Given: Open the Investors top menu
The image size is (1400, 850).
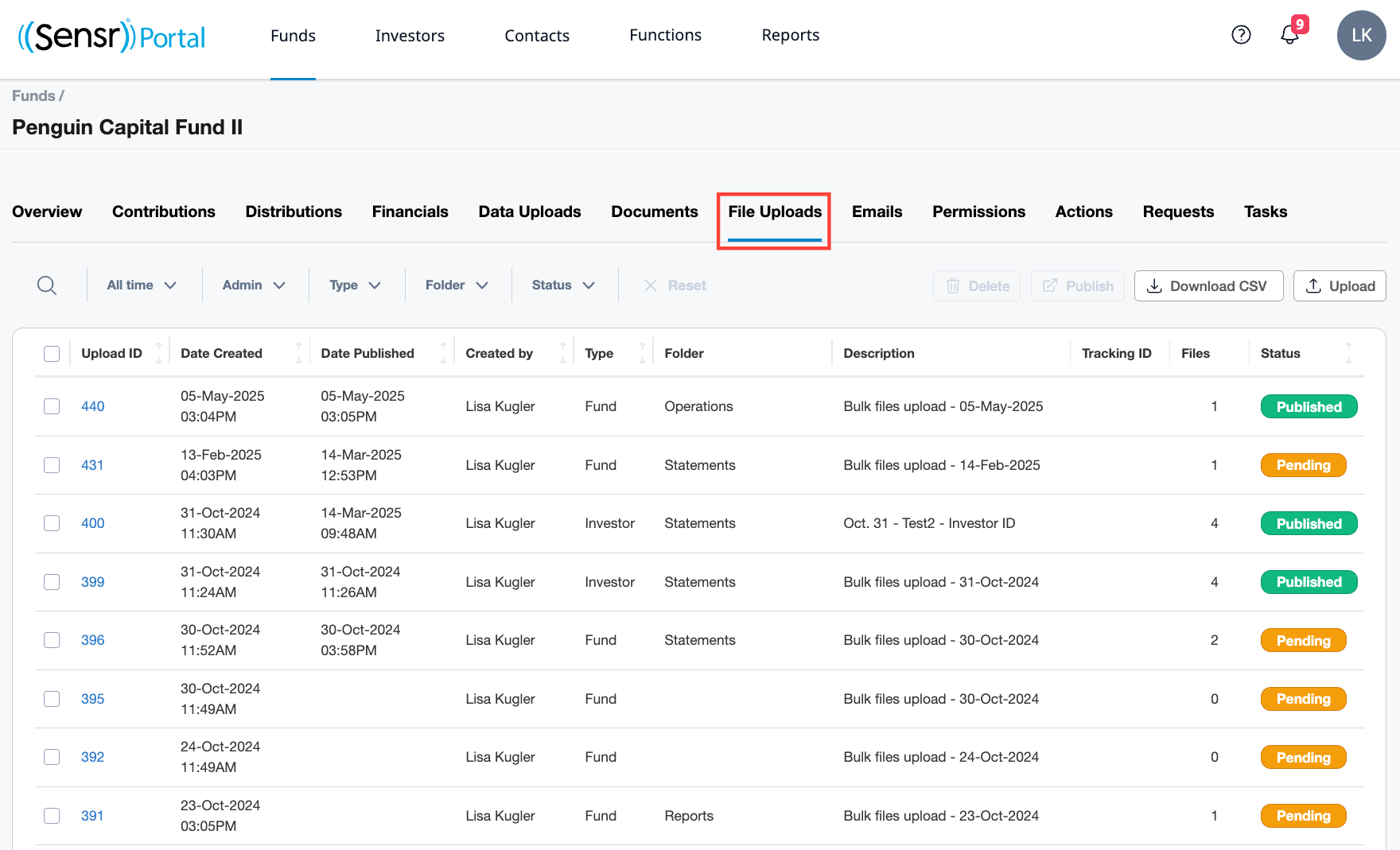Looking at the screenshot, I should [x=410, y=36].
